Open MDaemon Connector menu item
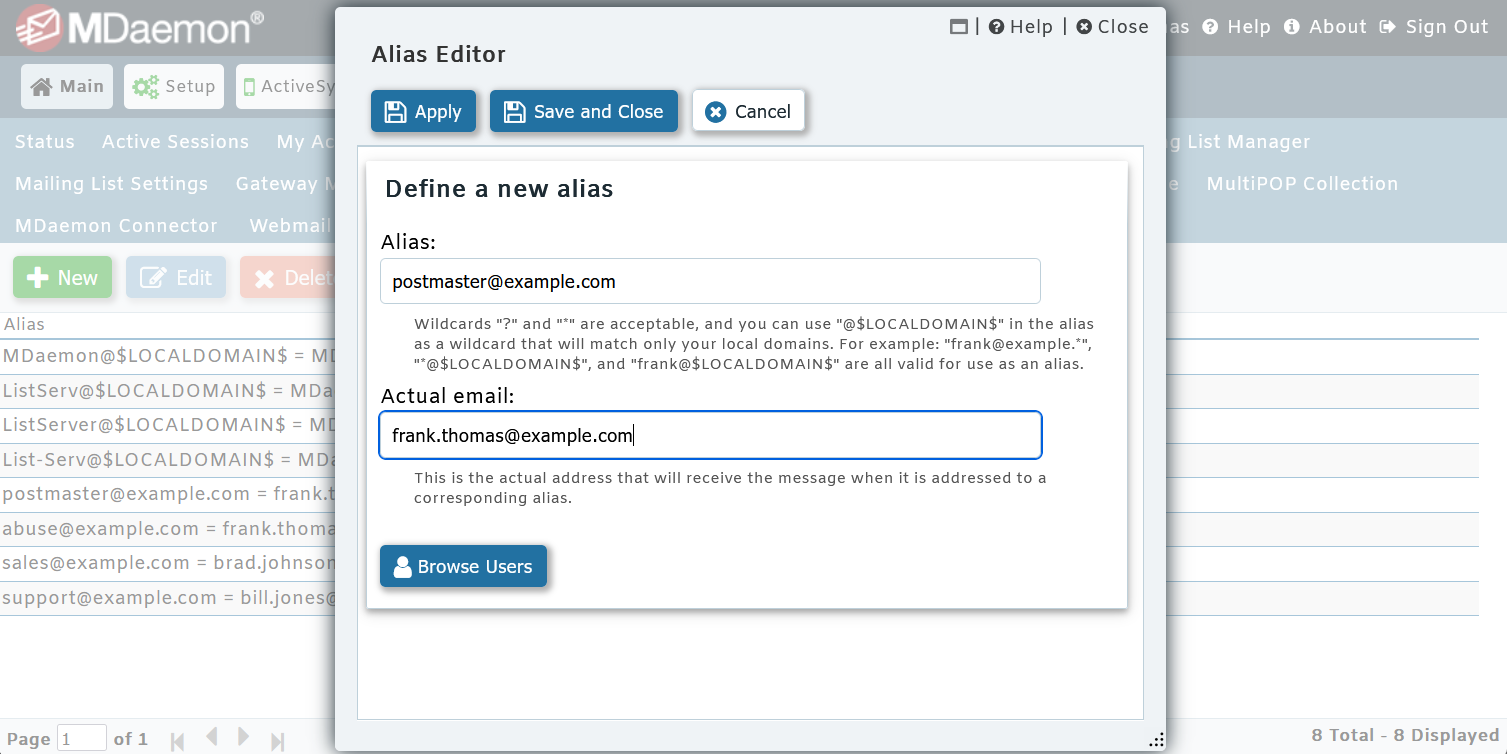1507x754 pixels. pos(116,226)
